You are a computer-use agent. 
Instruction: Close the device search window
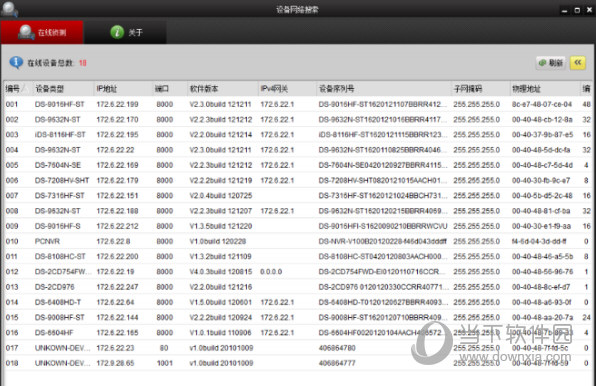[x=589, y=10]
